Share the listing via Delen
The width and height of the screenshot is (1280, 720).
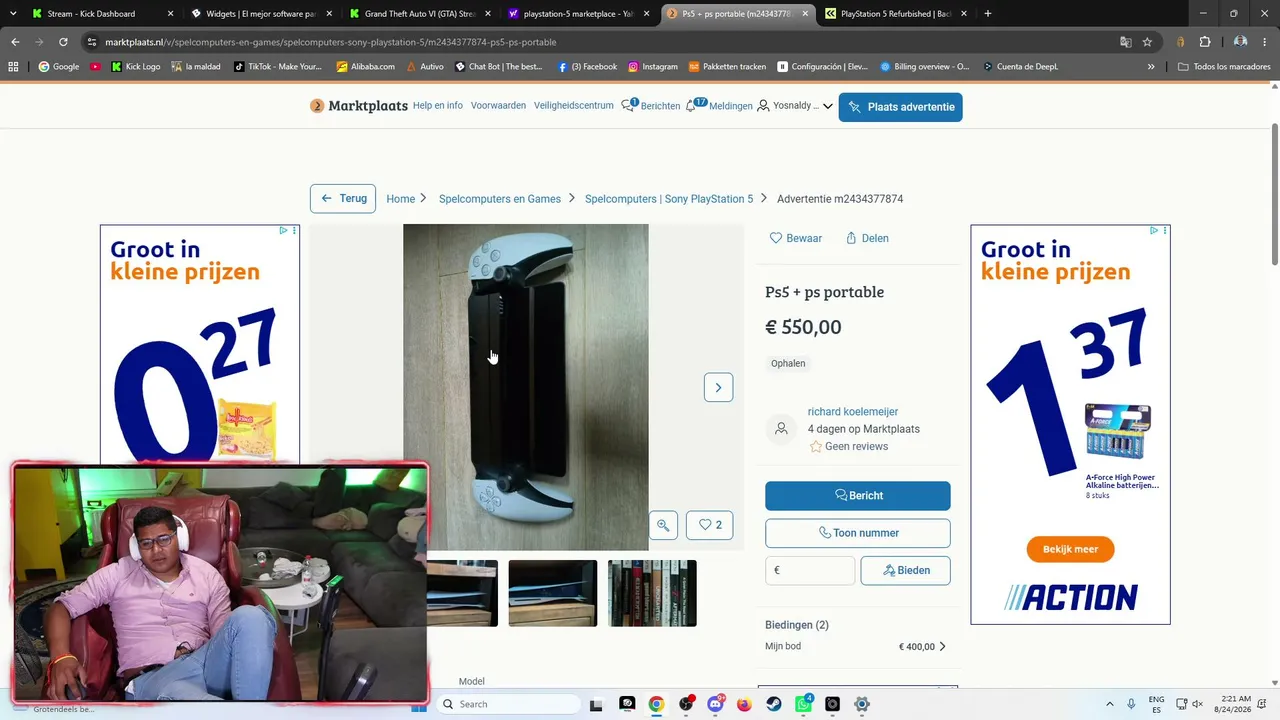(867, 238)
